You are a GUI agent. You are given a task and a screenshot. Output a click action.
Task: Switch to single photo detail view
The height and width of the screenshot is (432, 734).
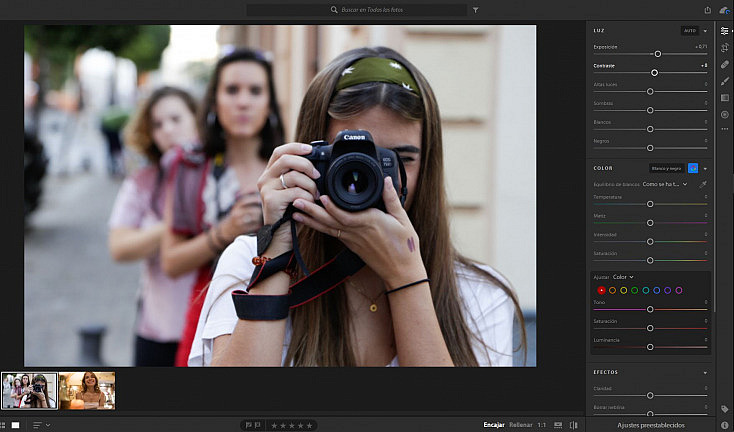pos(15,425)
